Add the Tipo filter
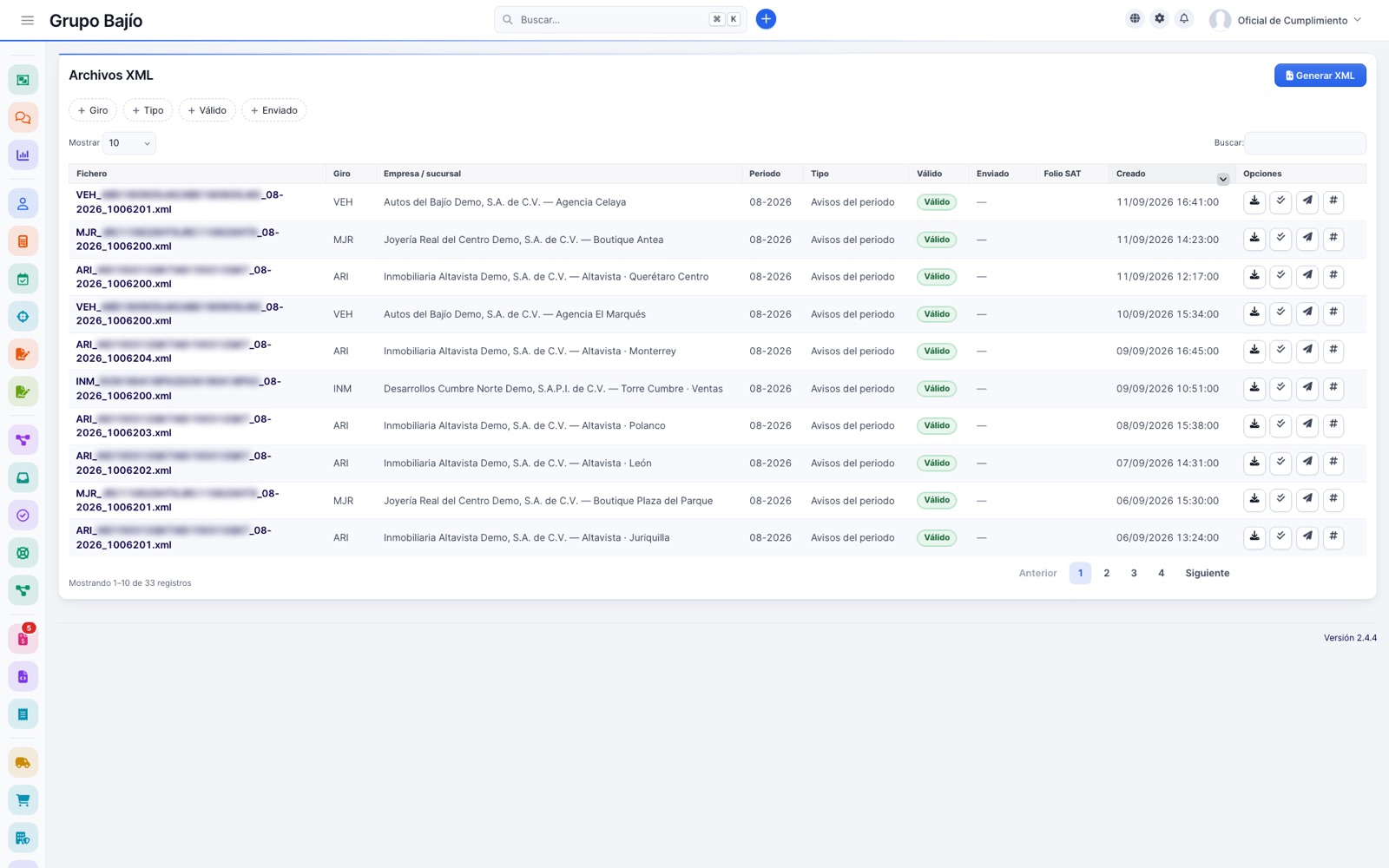 tap(148, 110)
